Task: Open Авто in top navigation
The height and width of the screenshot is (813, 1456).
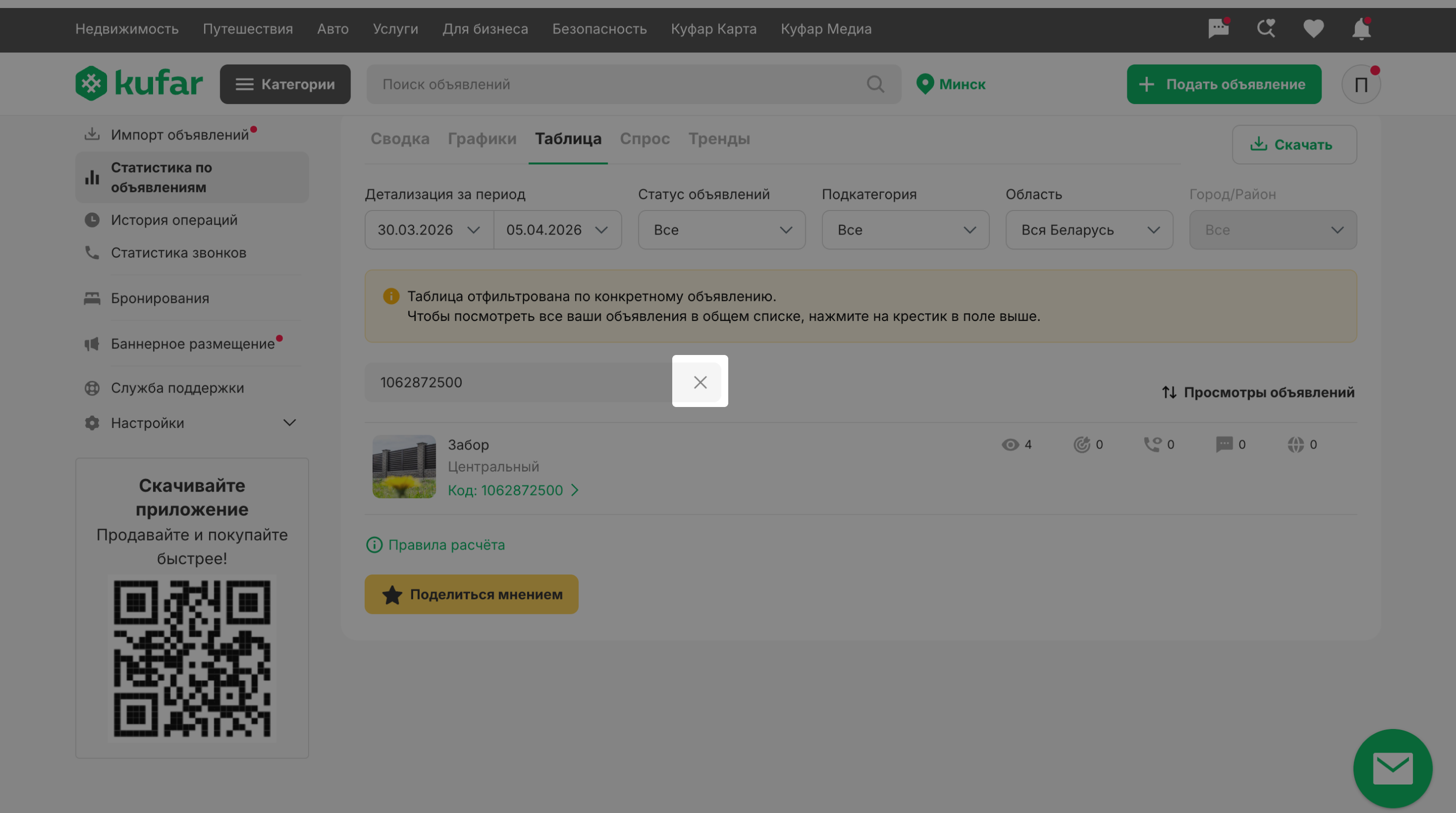Action: click(332, 29)
